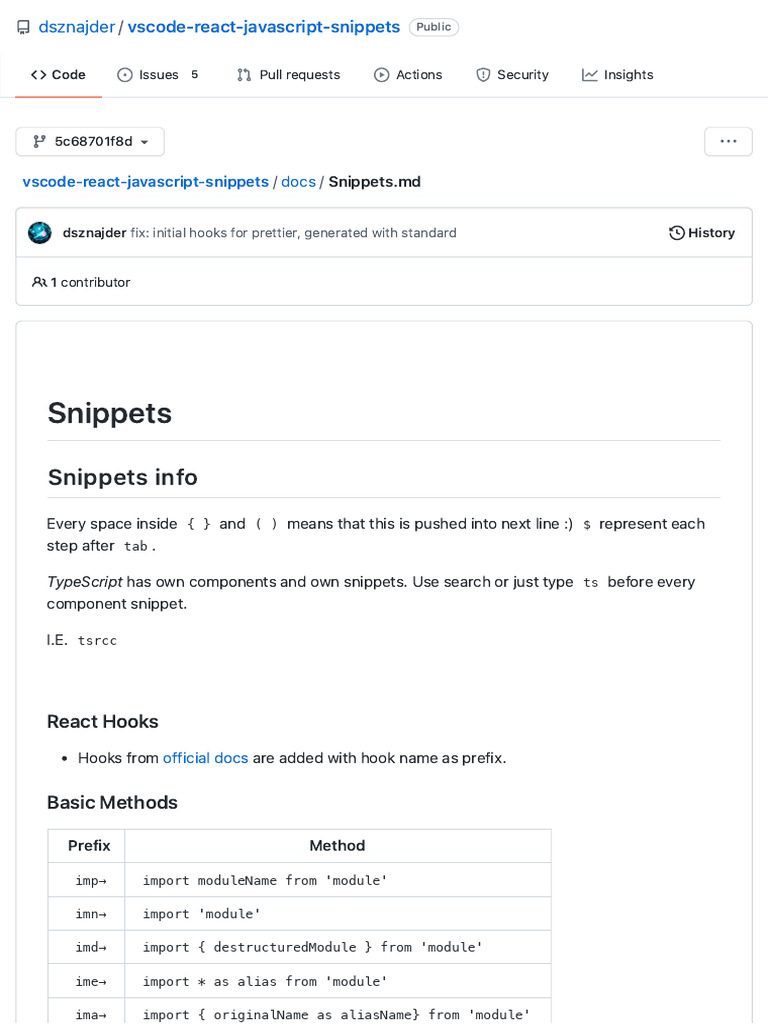Click the git branch icon

[39, 142]
